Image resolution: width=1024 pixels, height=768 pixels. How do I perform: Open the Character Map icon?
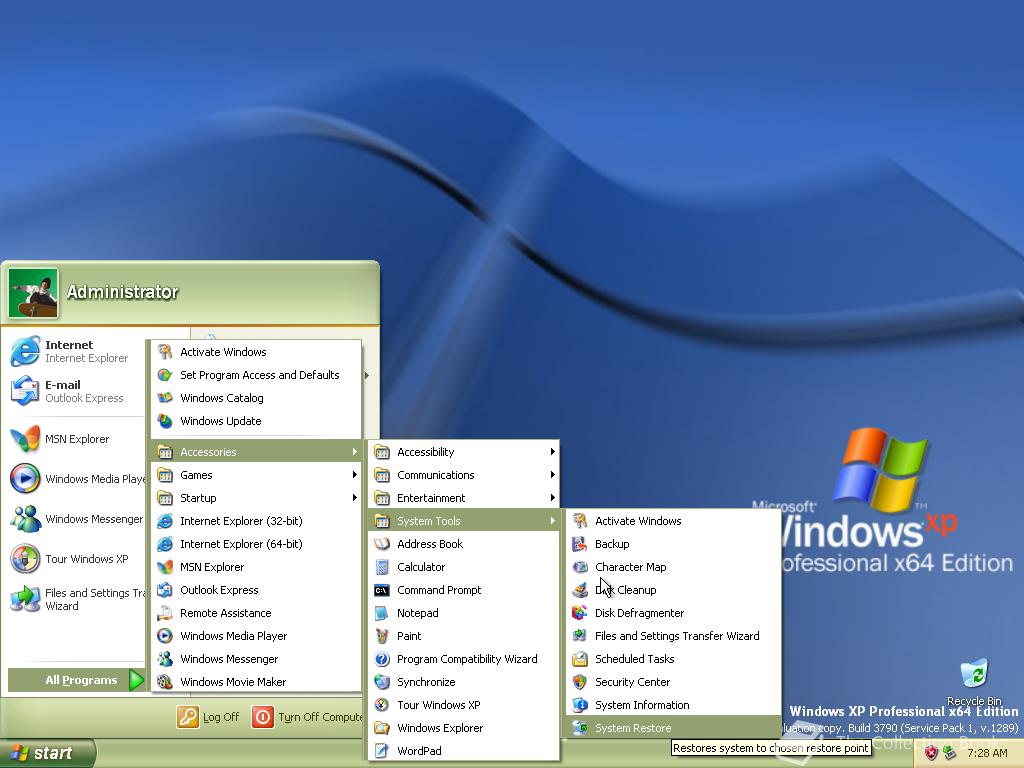tap(579, 567)
